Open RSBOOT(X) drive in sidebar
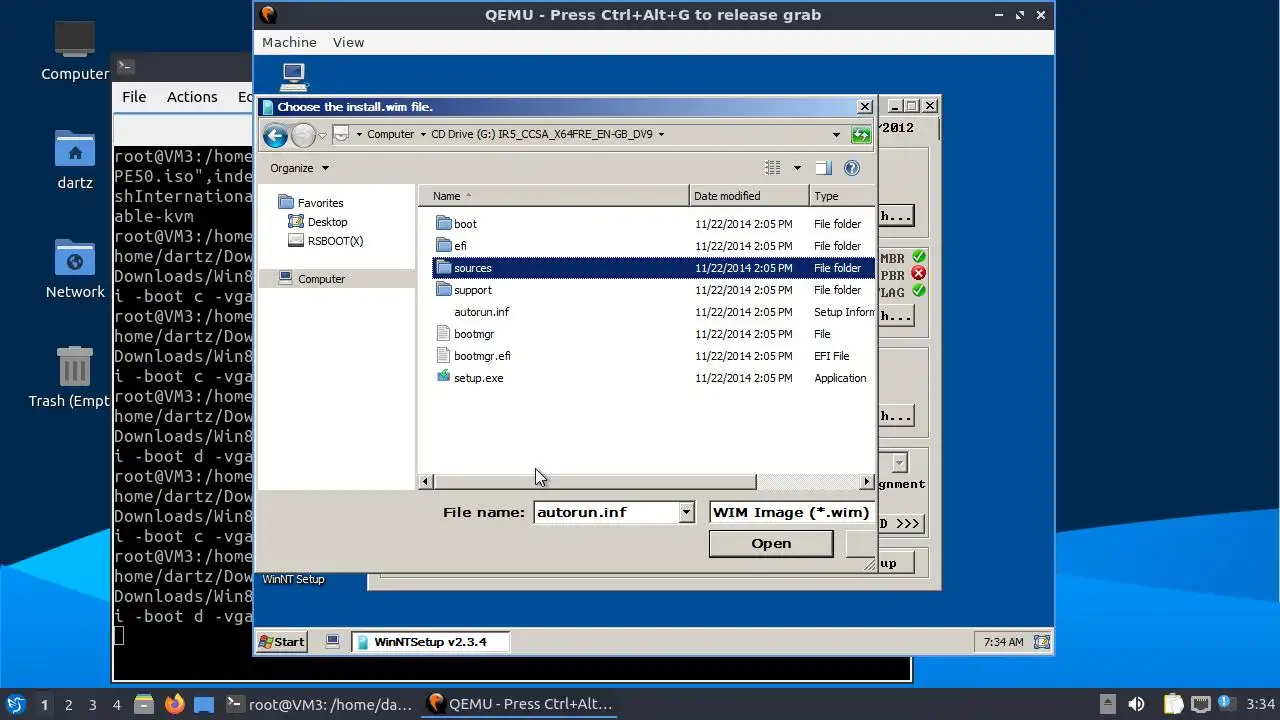1280x720 pixels. (335, 241)
